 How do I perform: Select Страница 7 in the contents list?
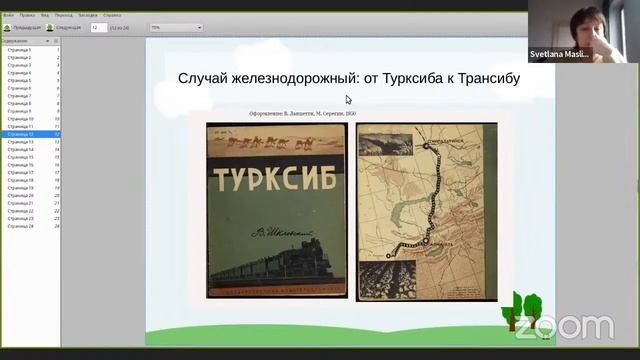tap(31, 96)
